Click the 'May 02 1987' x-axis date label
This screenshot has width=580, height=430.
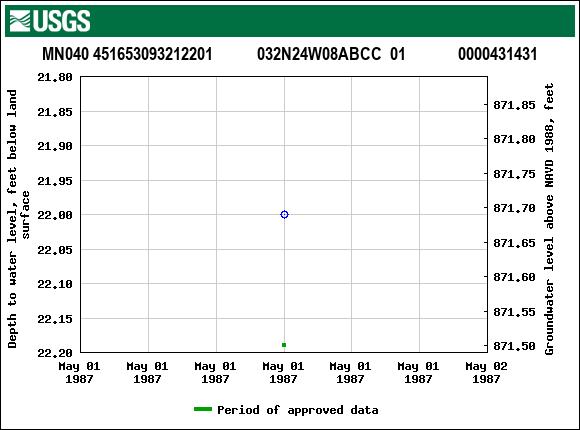tap(486, 373)
